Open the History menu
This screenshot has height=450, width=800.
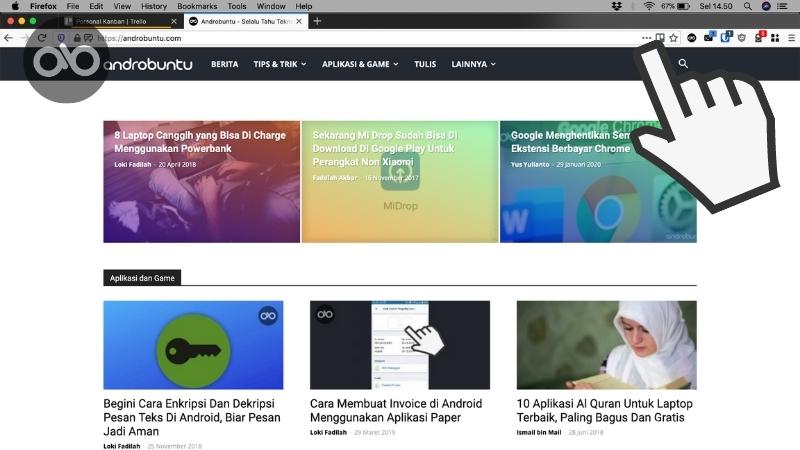point(154,6)
